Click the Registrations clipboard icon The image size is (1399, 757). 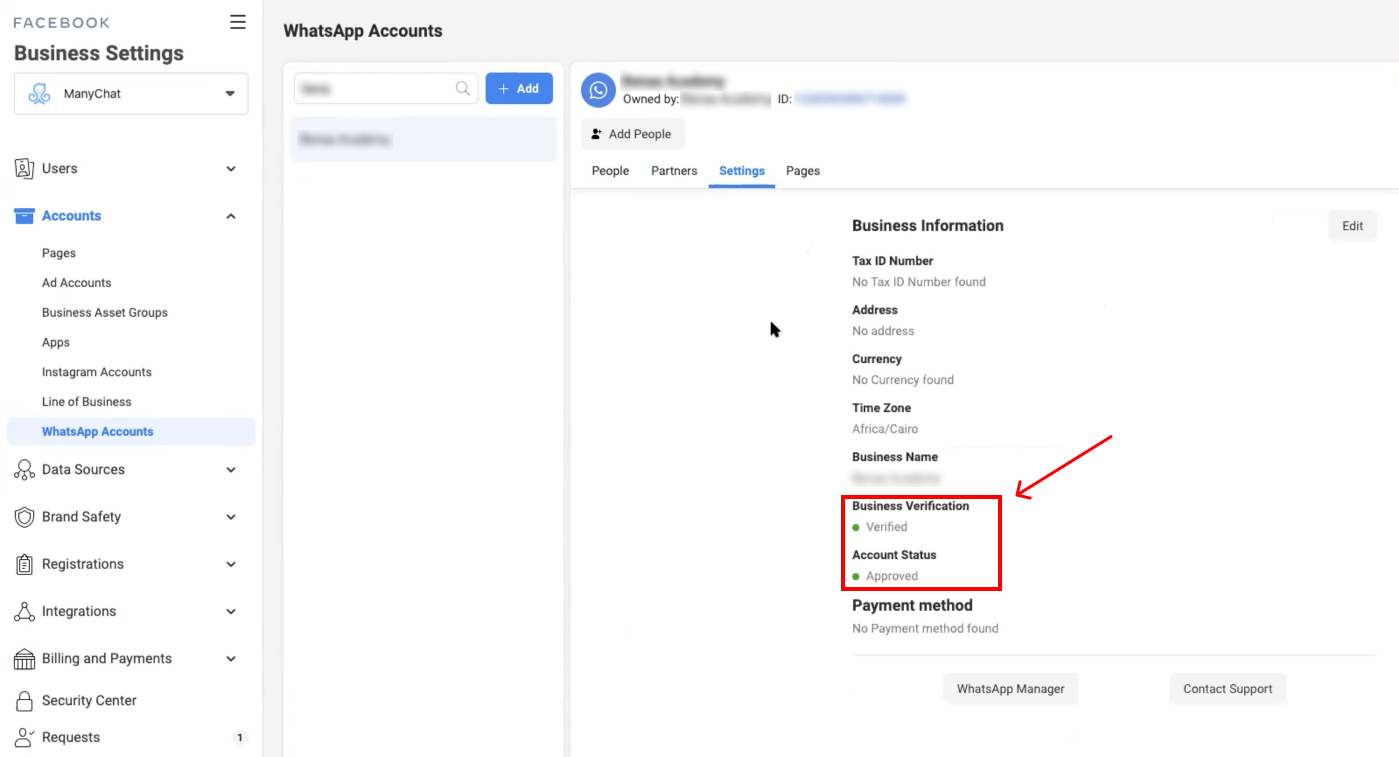[x=24, y=564]
